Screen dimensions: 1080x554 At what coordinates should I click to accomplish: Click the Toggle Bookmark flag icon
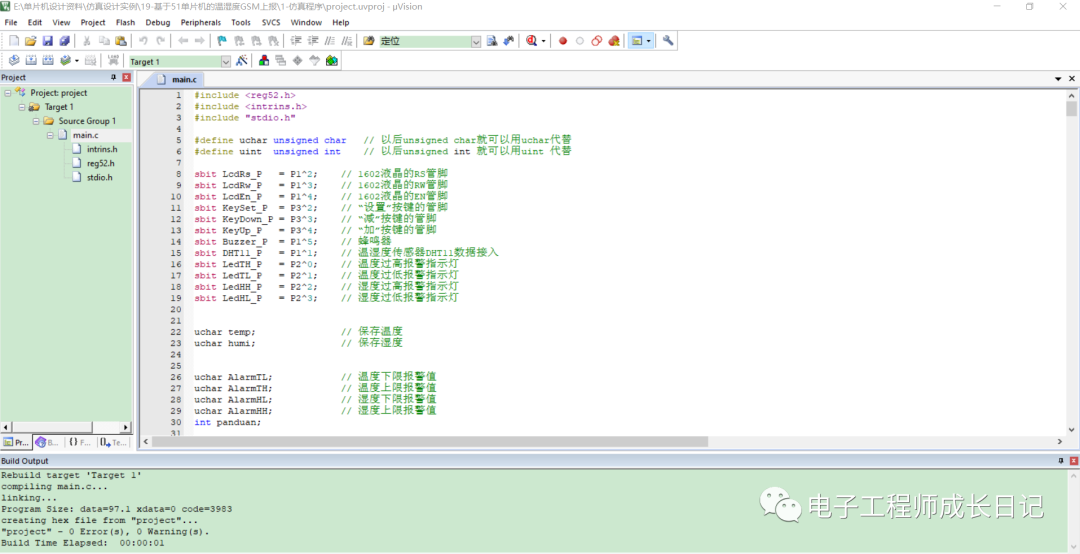pos(222,41)
